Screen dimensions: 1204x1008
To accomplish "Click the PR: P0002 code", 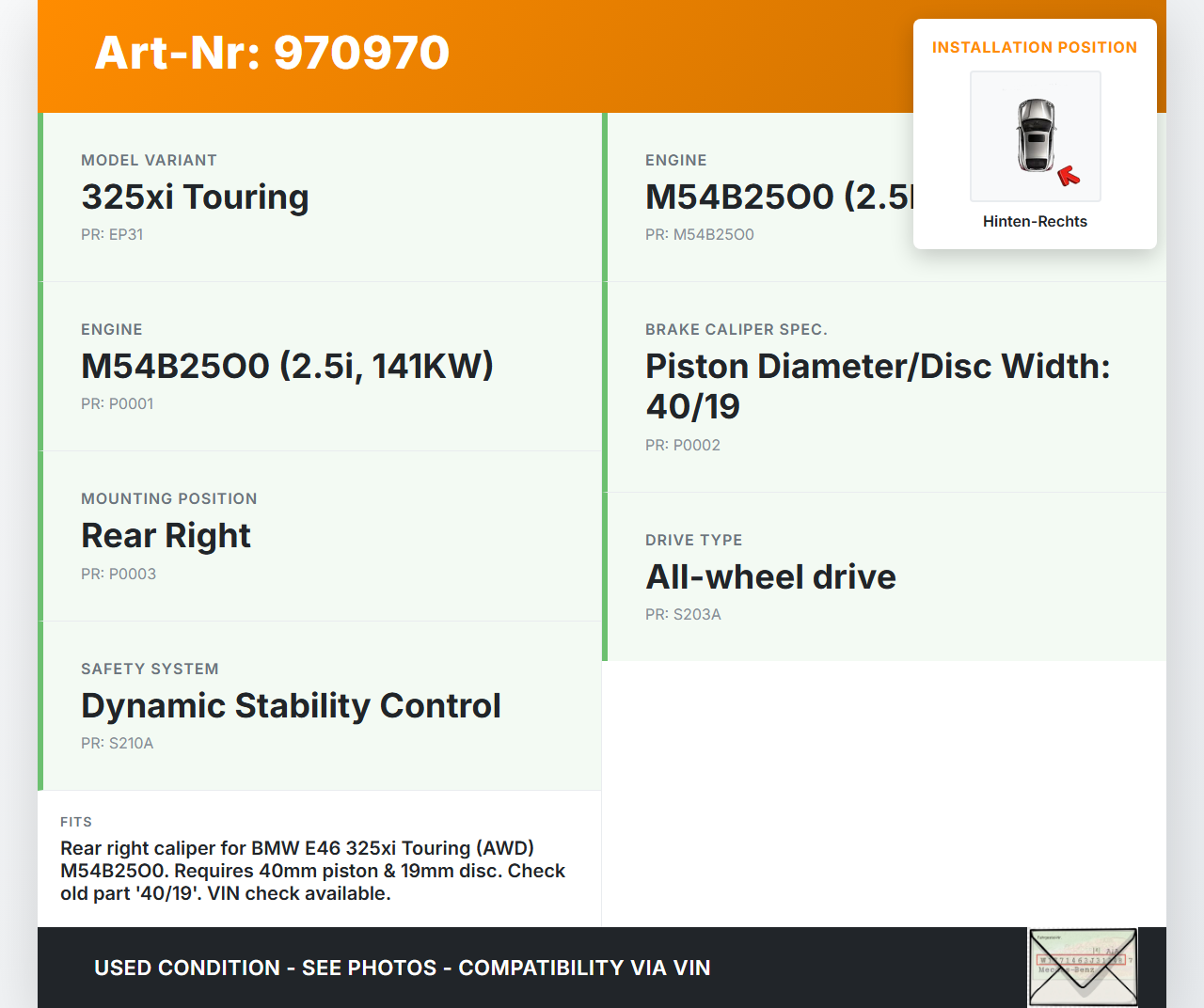I will (x=682, y=446).
